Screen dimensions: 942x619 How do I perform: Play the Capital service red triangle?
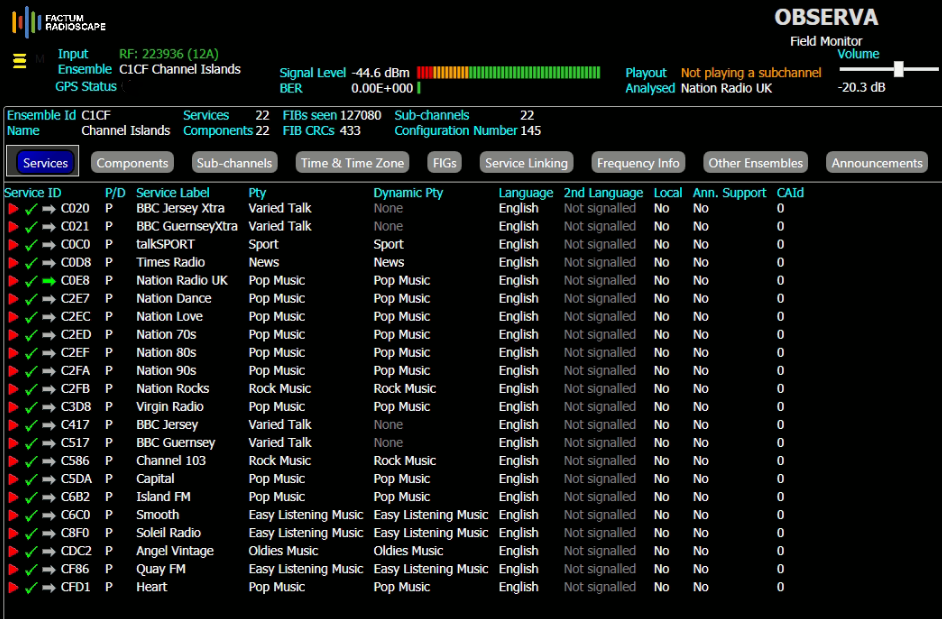pos(13,480)
